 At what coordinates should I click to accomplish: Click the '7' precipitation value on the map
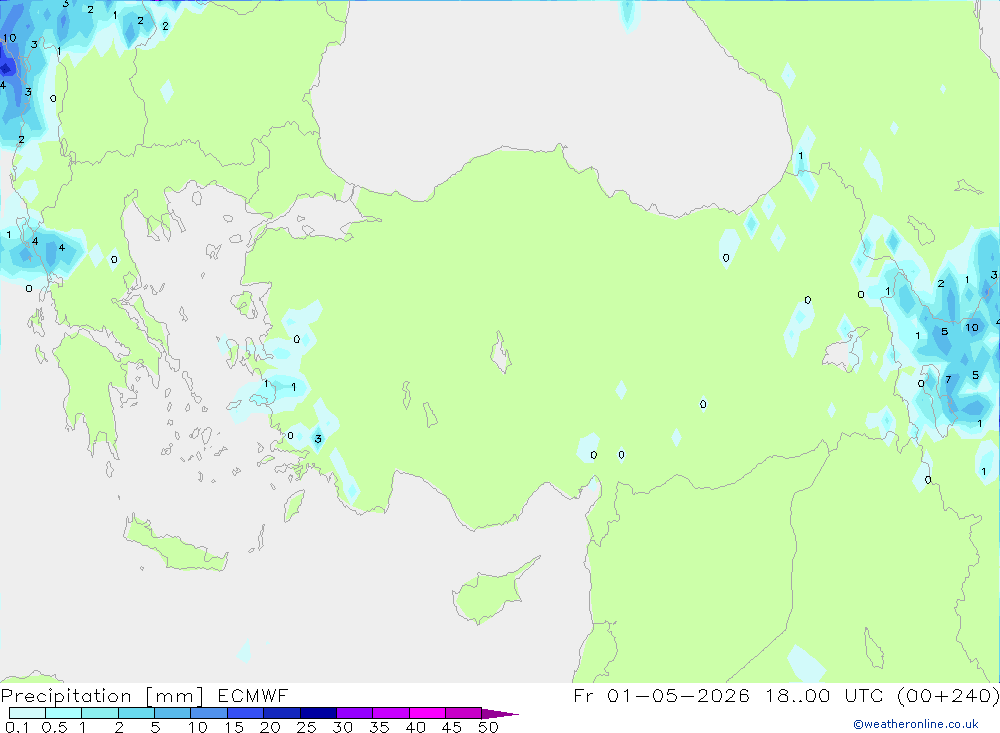948,380
